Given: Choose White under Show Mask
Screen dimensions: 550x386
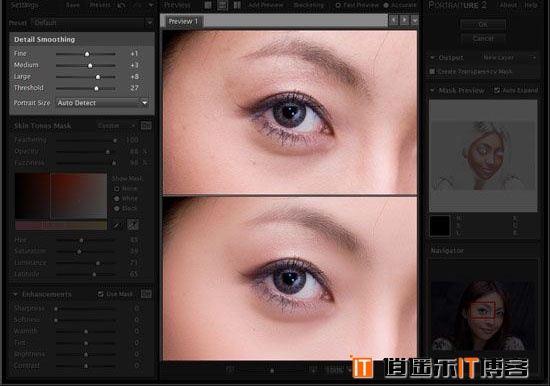Looking at the screenshot, I should click(x=117, y=199).
